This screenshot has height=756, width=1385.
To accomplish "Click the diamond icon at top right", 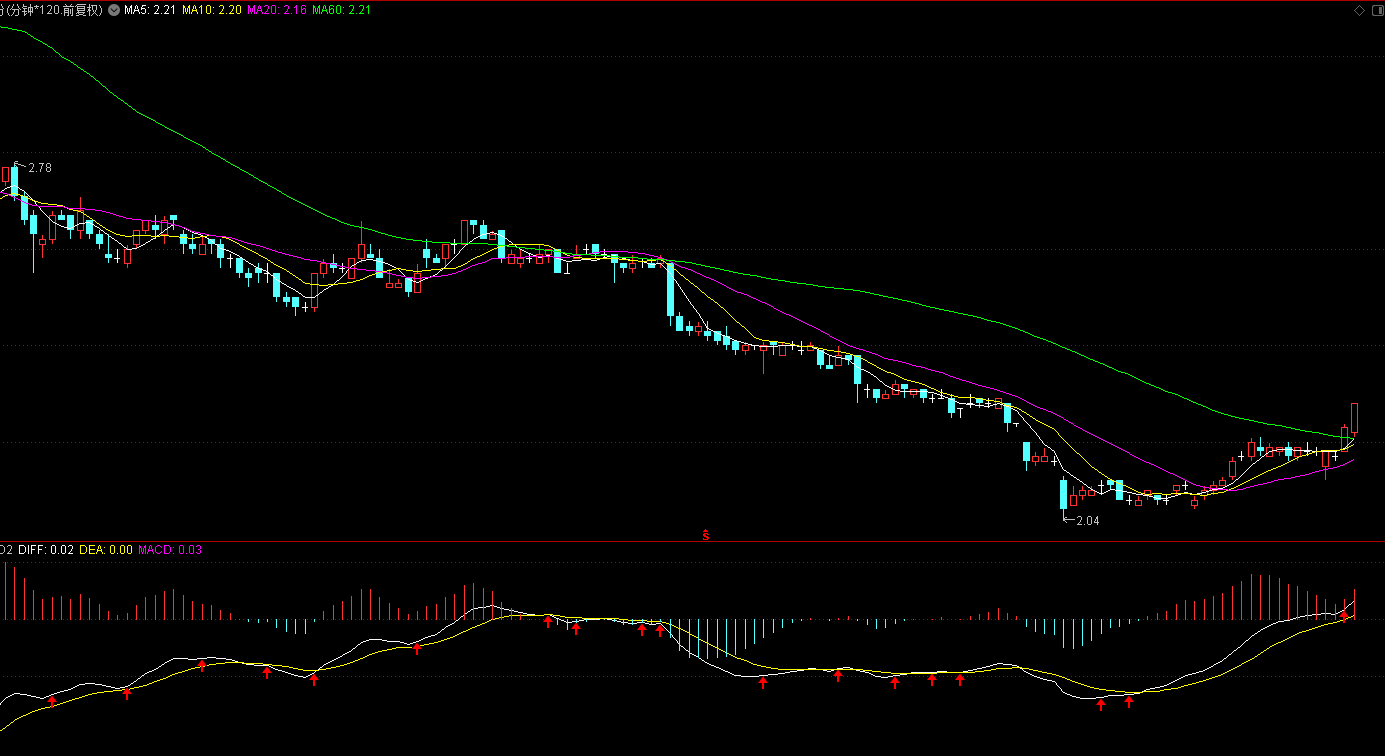I will click(1359, 10).
